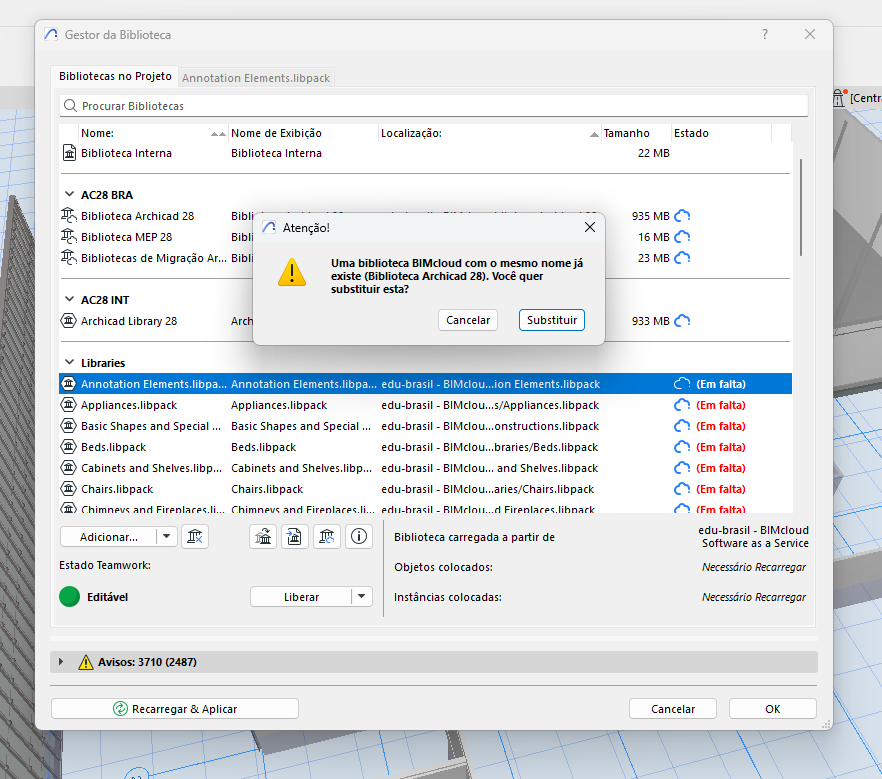Click the help question mark in Gestor da Biblioteca

click(x=764, y=34)
